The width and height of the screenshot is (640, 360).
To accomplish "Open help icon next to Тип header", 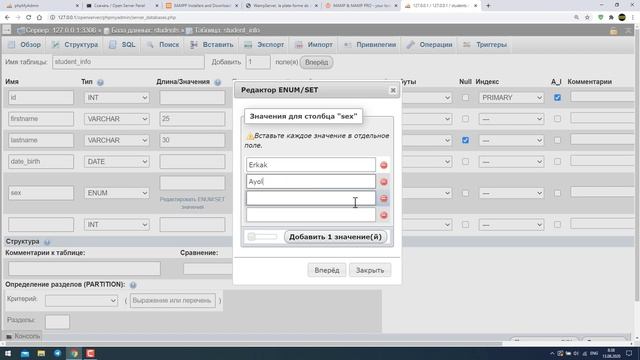I will [100, 82].
